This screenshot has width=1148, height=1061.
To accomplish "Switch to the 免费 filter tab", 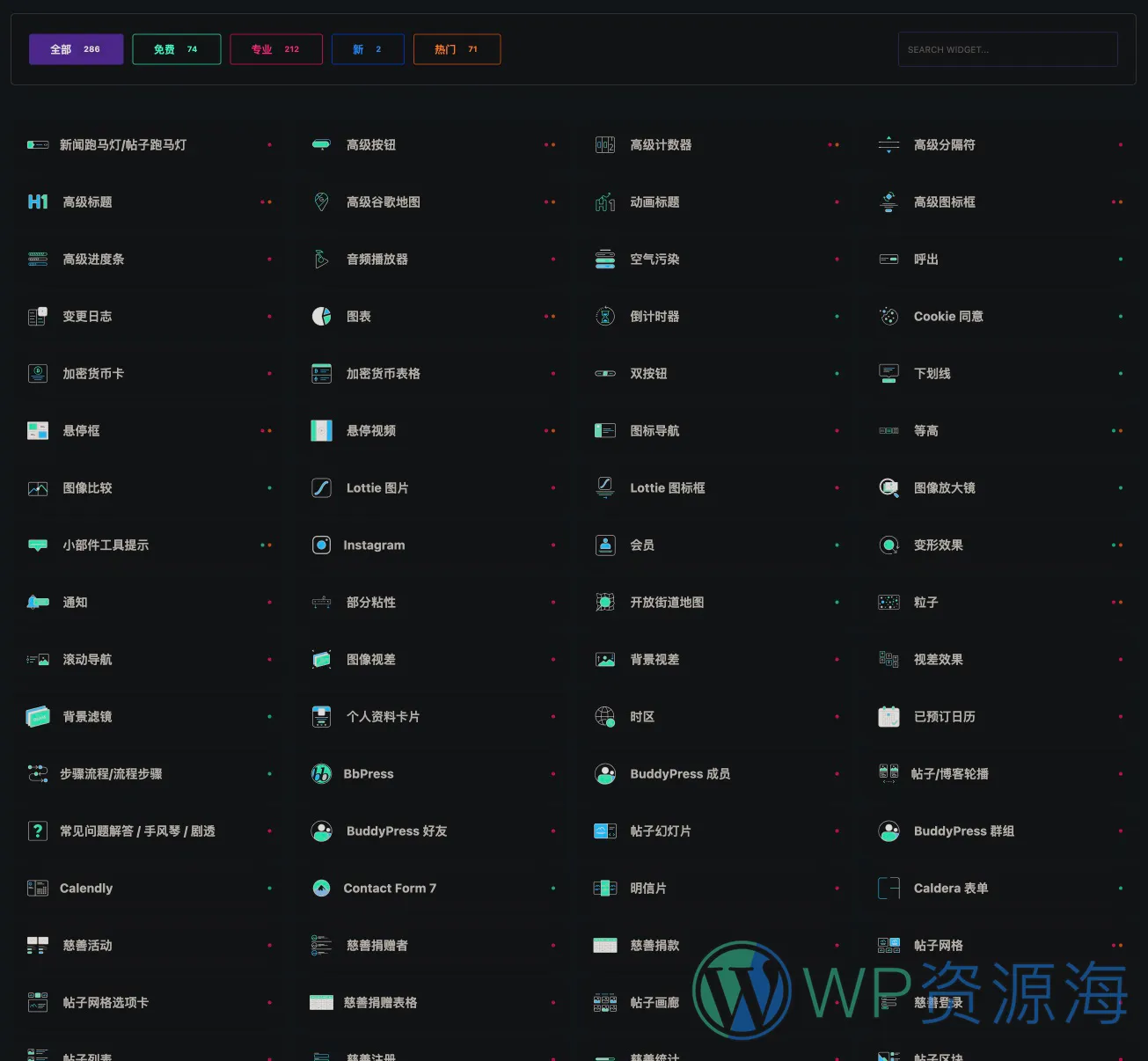I will (x=176, y=49).
